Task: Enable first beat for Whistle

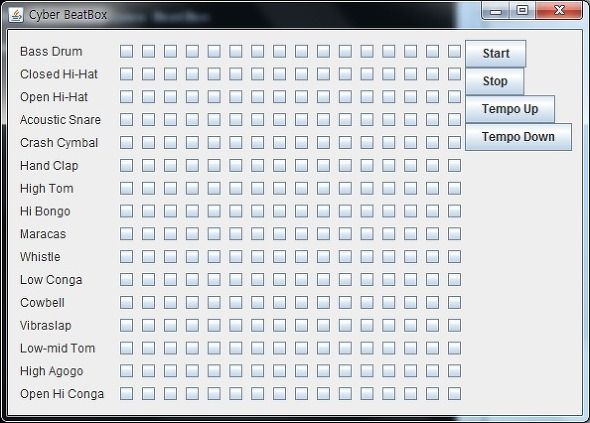Action: pos(126,257)
